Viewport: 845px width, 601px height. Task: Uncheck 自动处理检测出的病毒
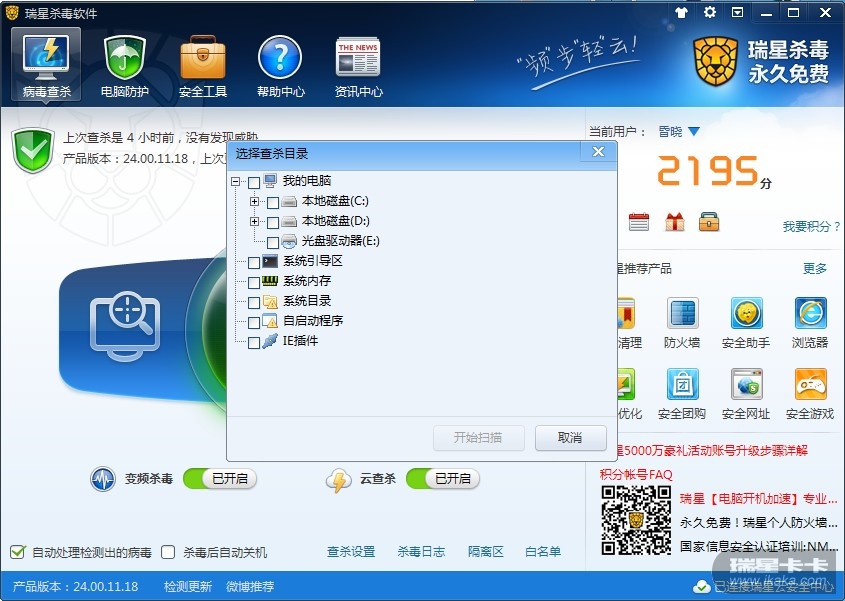coord(18,552)
